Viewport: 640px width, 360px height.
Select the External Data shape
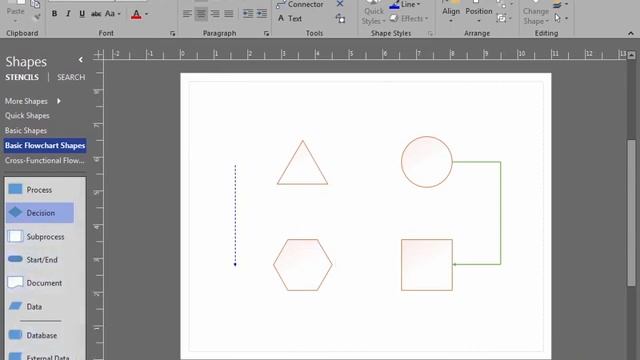pyautogui.click(x=39, y=357)
